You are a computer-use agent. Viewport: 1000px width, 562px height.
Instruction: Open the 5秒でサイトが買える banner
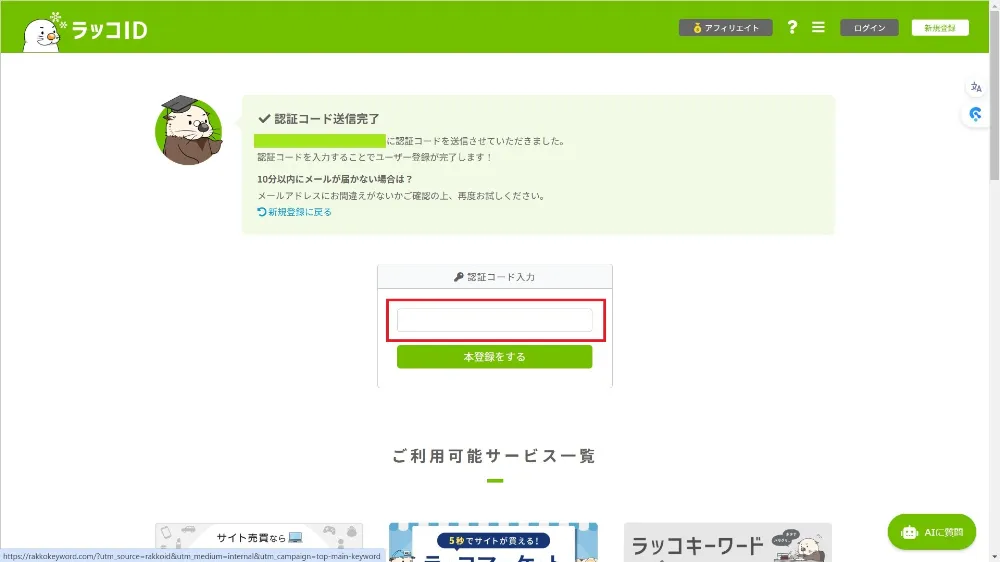click(493, 542)
